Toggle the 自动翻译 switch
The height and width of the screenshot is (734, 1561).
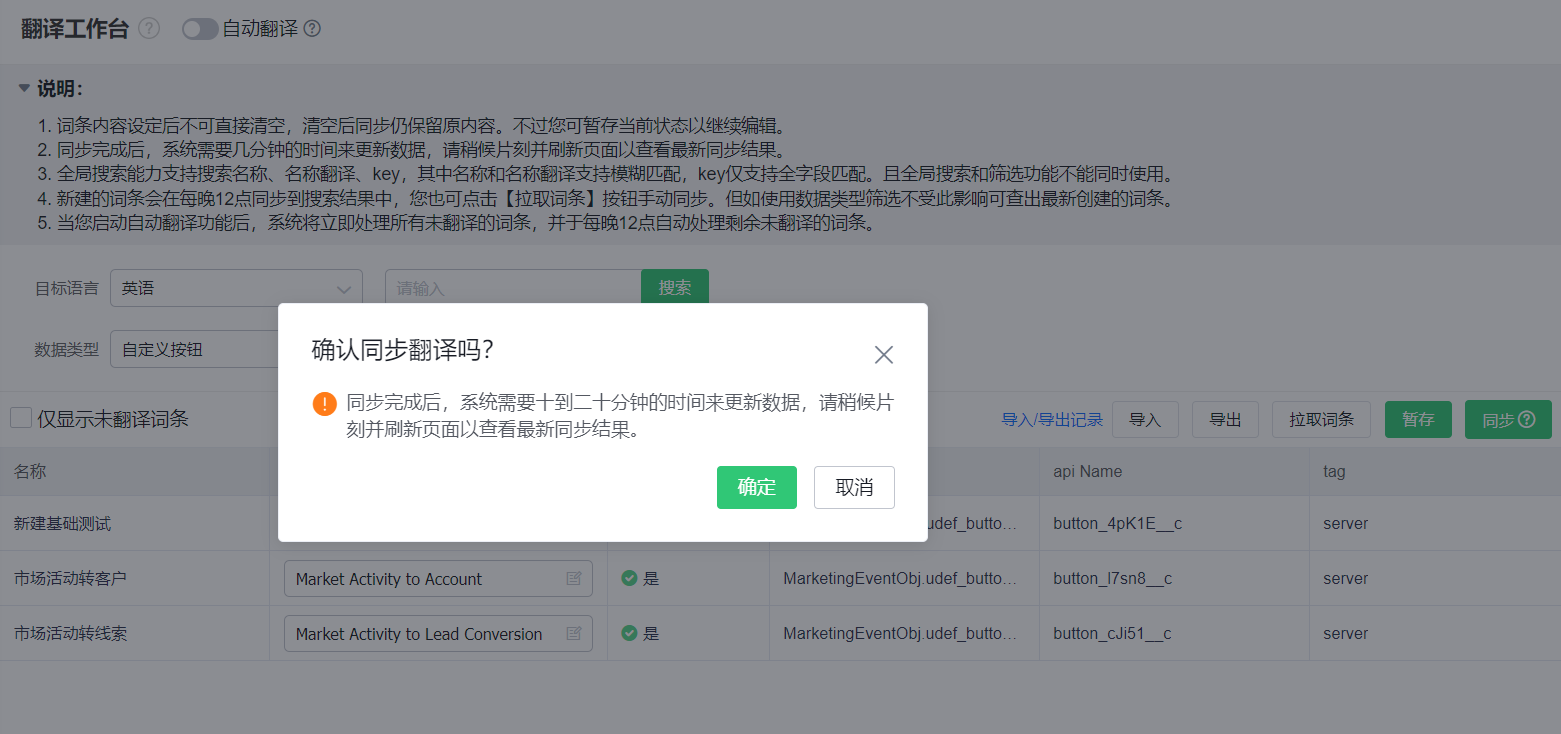pos(200,29)
